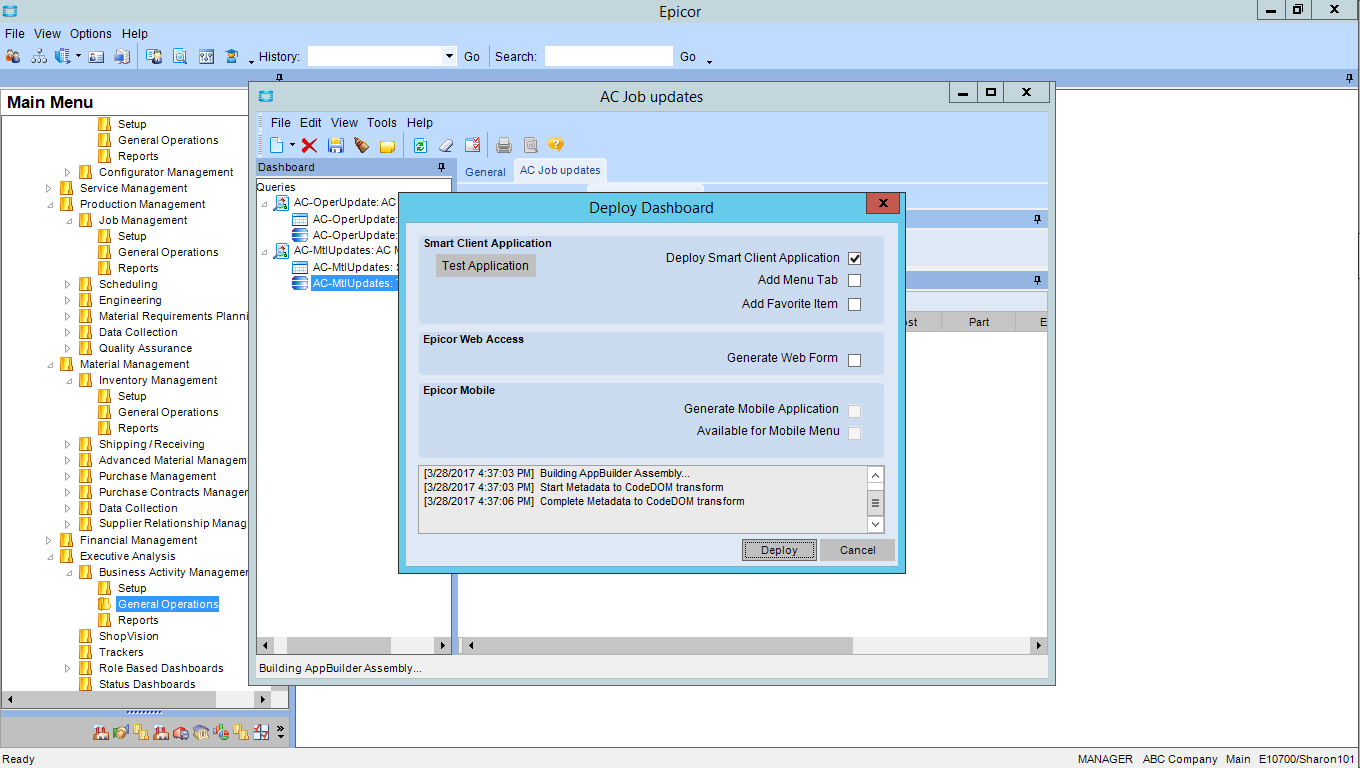Select the AC Job updates tab

click(560, 170)
